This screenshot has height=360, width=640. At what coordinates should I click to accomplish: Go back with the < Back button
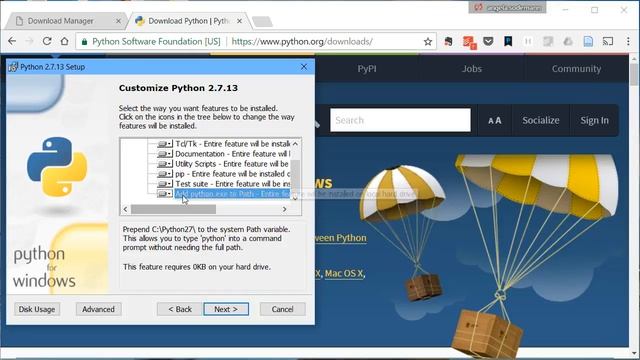point(180,309)
